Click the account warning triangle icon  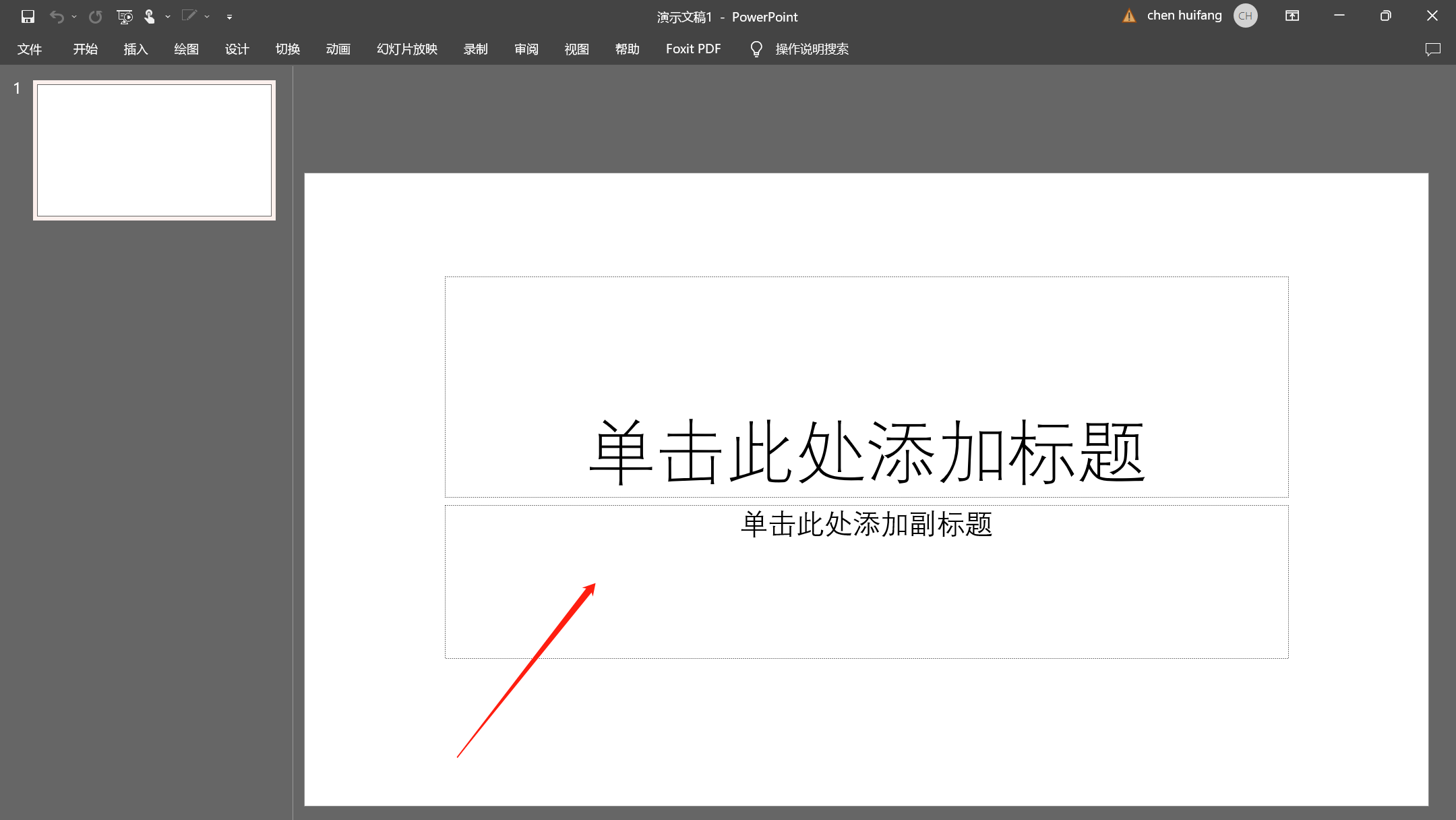(1129, 16)
